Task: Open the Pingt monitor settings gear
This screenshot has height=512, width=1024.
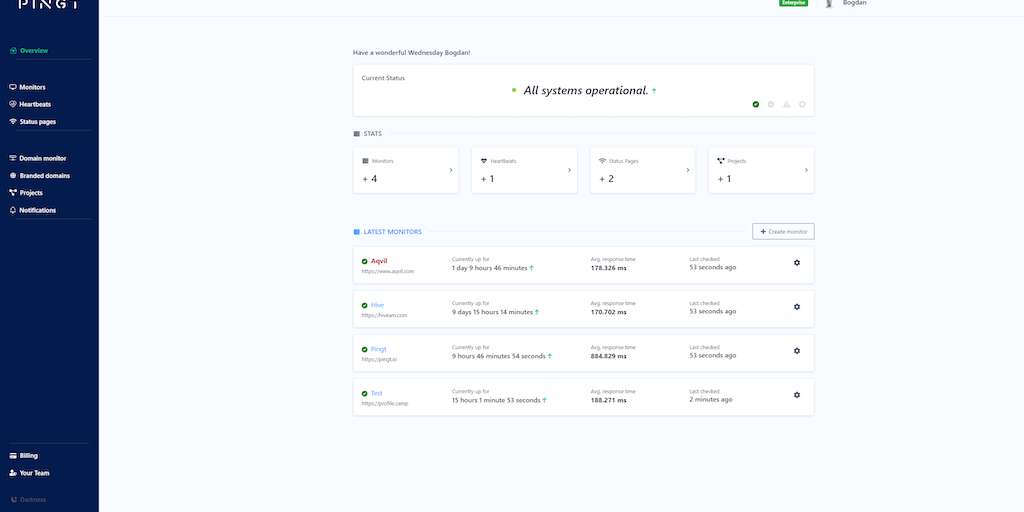Action: 796,351
